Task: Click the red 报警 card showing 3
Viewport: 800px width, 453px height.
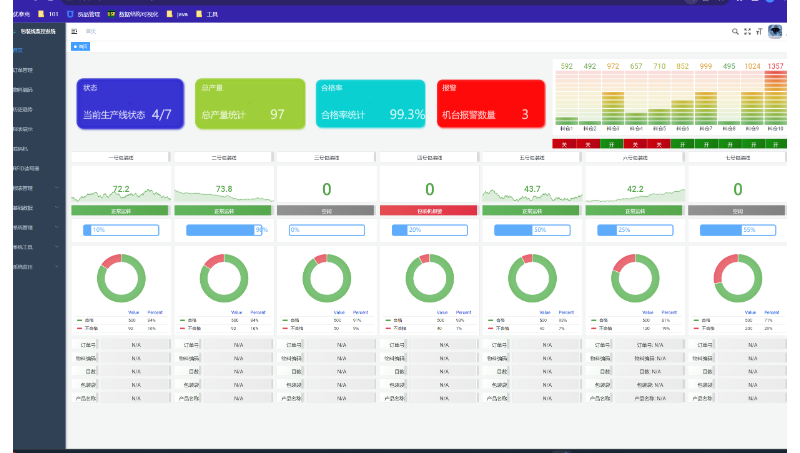Action: tap(491, 104)
